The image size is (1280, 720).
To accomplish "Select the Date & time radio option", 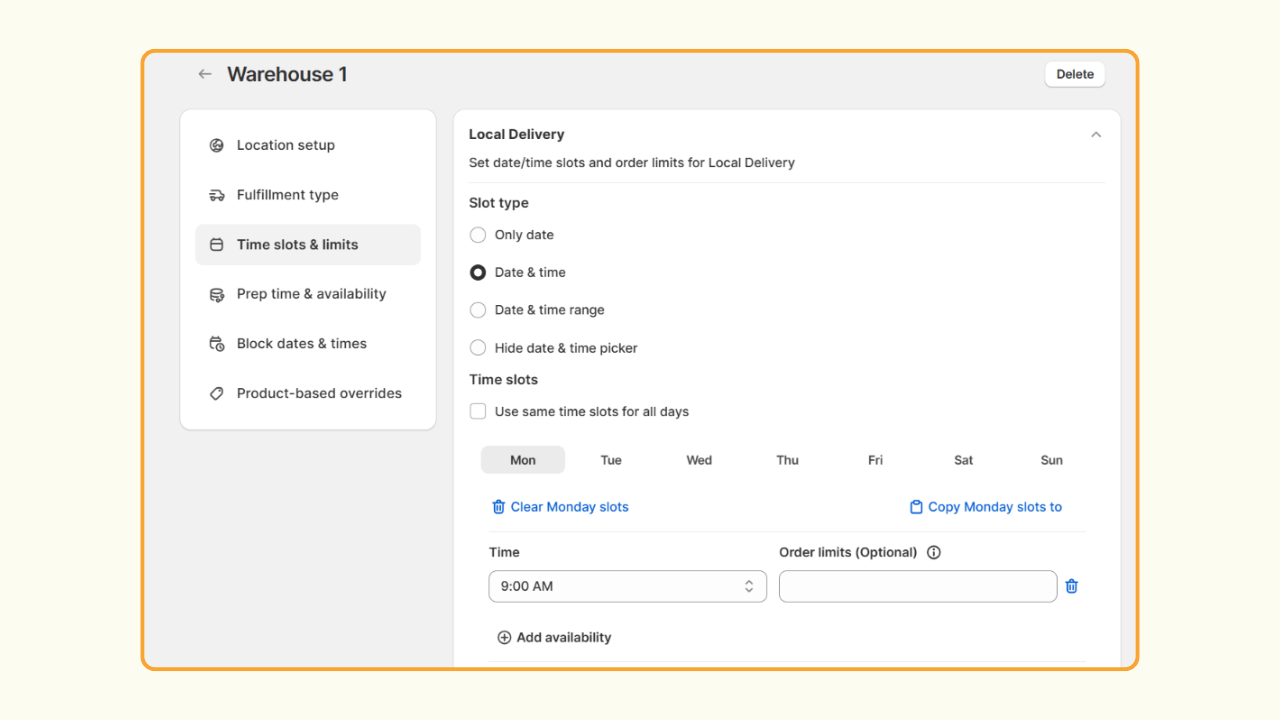I will point(478,272).
